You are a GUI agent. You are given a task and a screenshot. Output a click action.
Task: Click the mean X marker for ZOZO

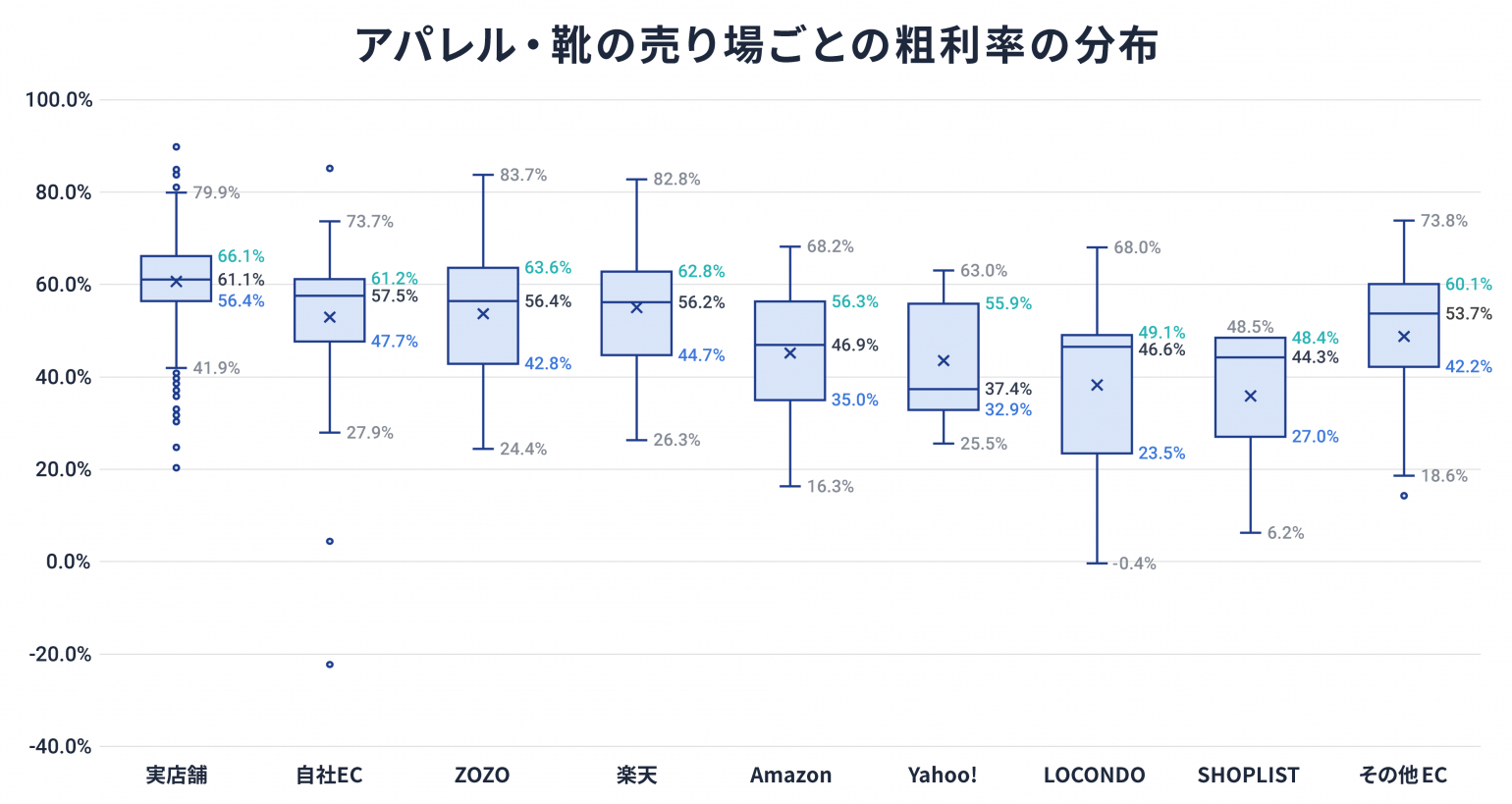pos(483,314)
